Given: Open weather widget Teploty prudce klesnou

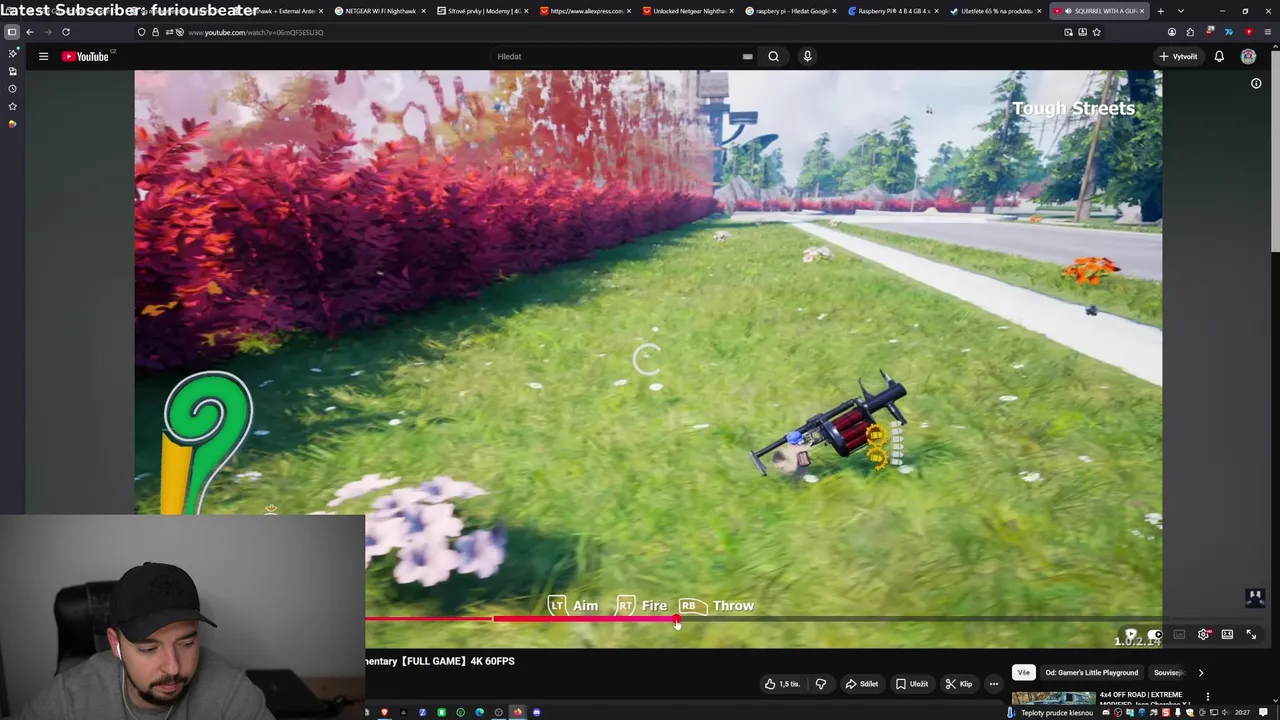Looking at the screenshot, I should [1050, 712].
